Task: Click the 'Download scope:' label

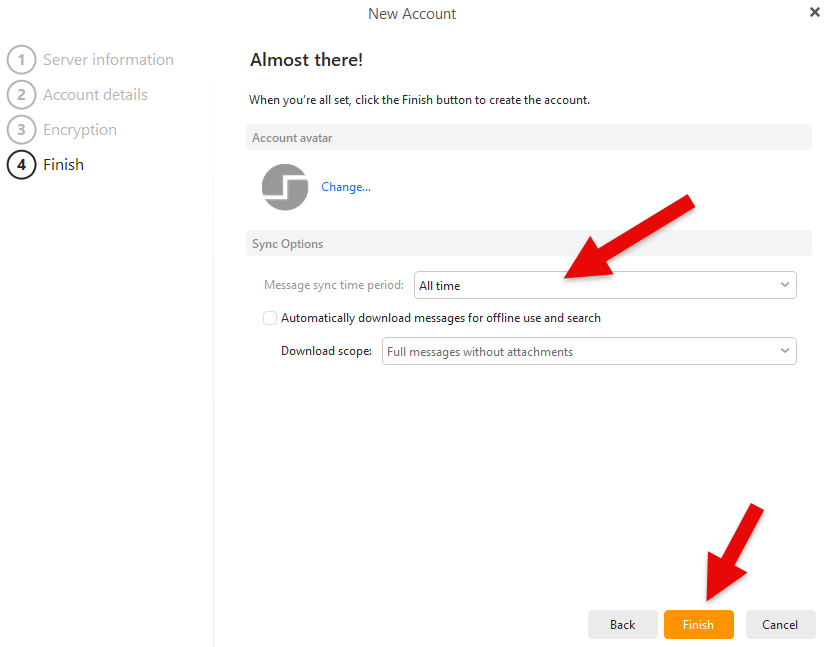Action: tap(326, 351)
